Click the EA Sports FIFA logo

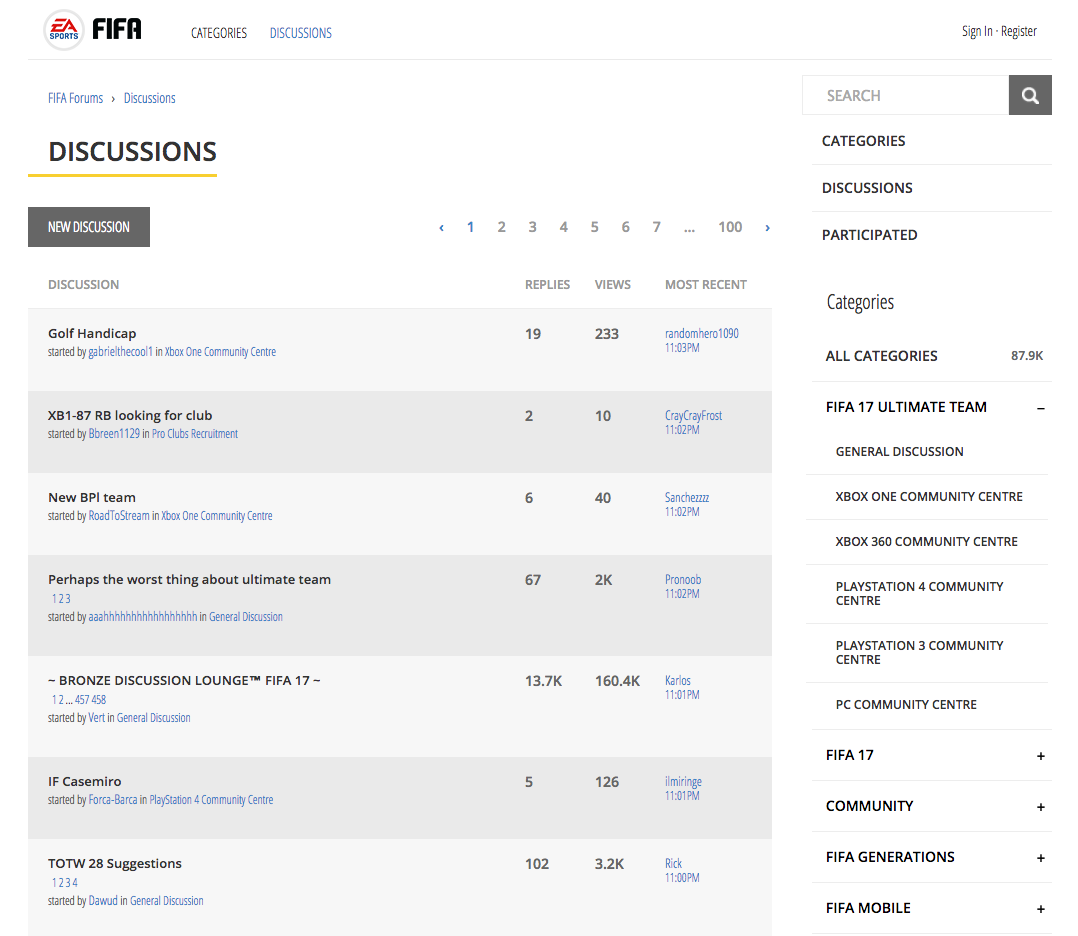point(93,30)
